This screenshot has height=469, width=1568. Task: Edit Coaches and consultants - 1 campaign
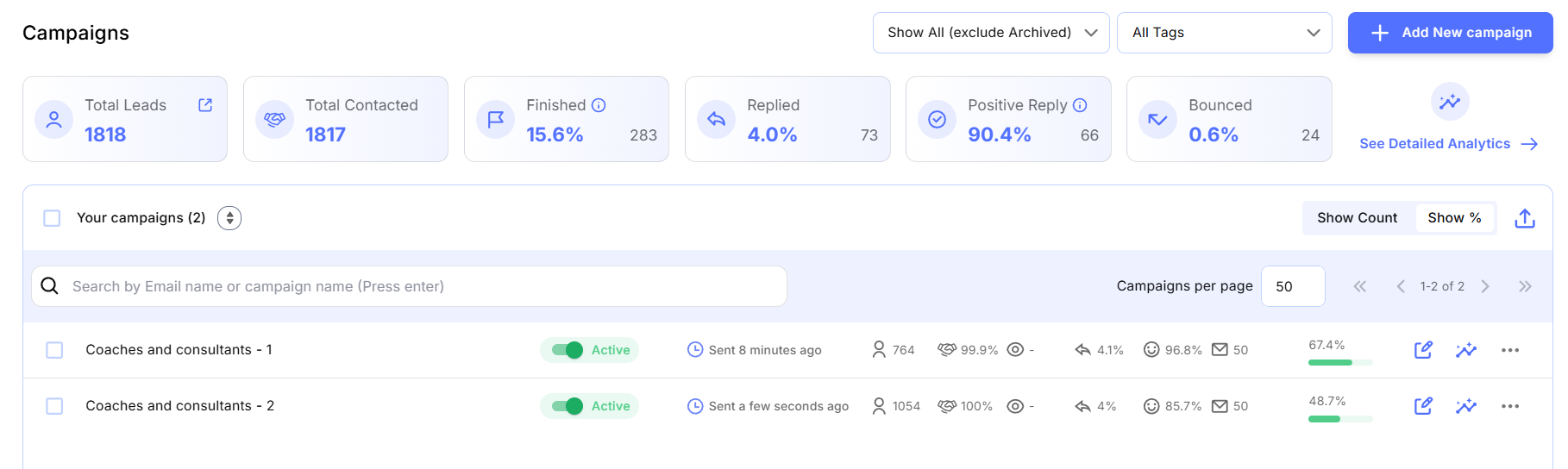1424,349
